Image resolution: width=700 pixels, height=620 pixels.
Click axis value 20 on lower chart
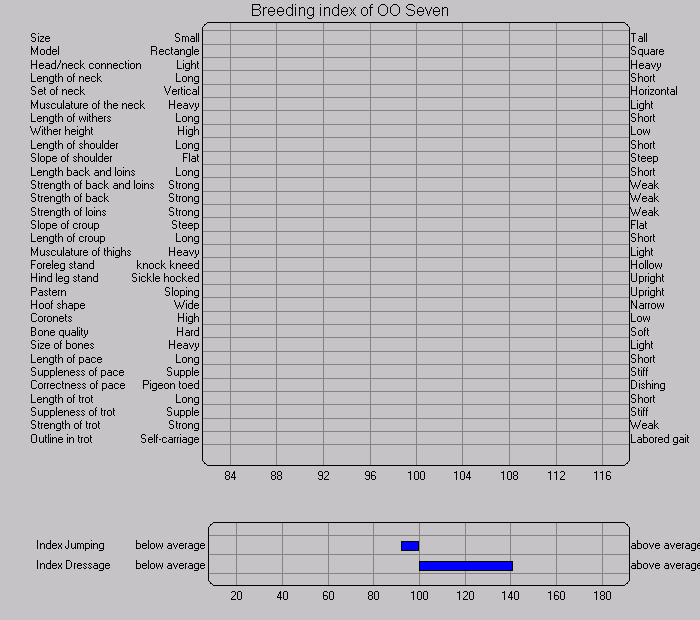tap(237, 596)
